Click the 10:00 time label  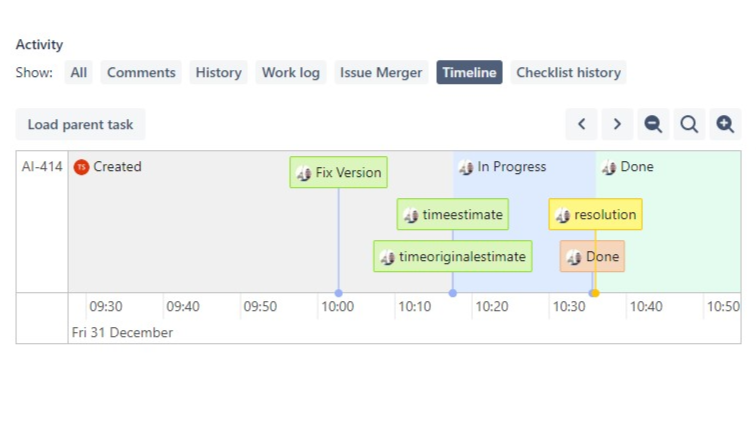tap(338, 307)
